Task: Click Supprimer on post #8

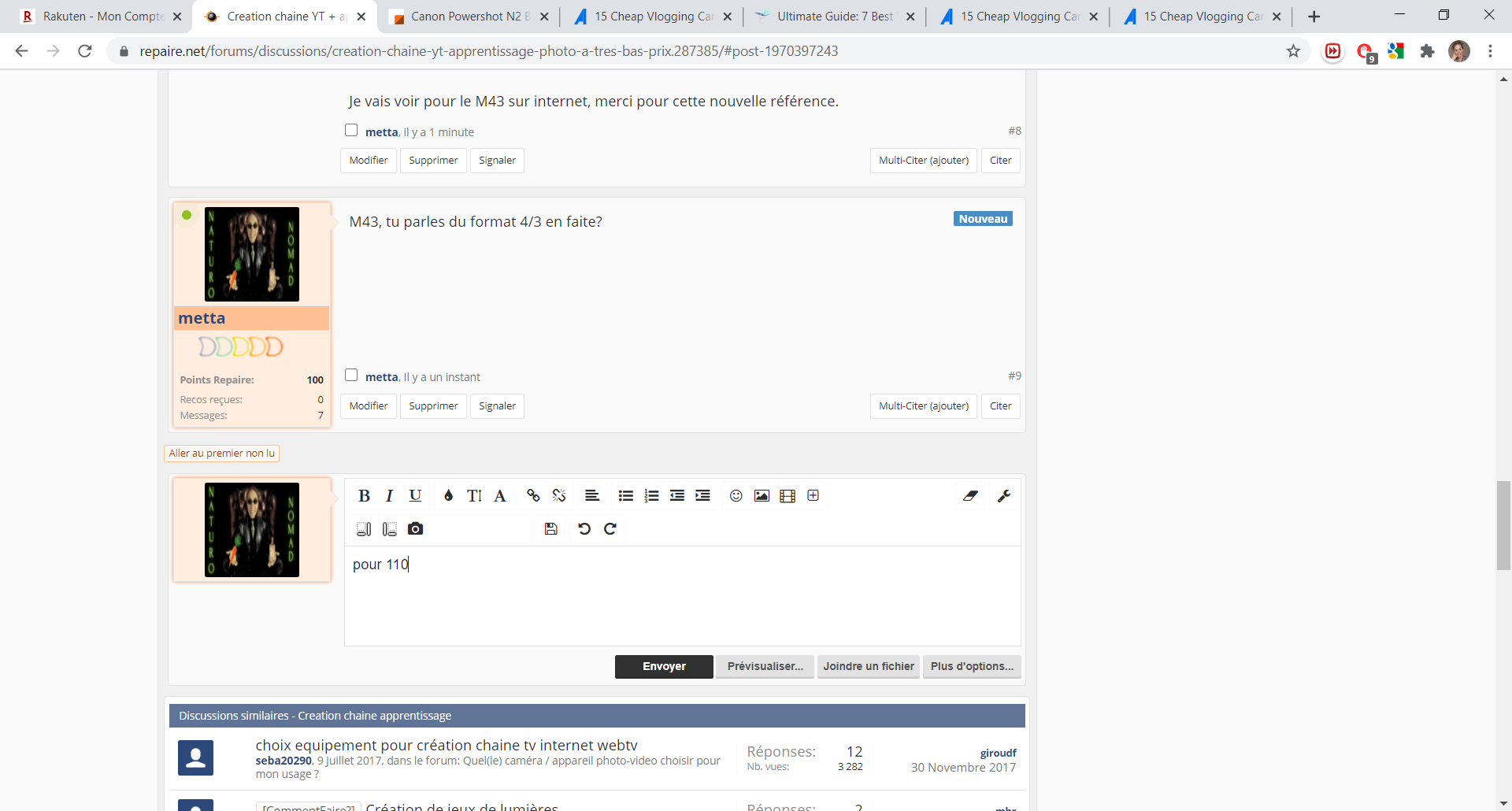Action: [433, 161]
